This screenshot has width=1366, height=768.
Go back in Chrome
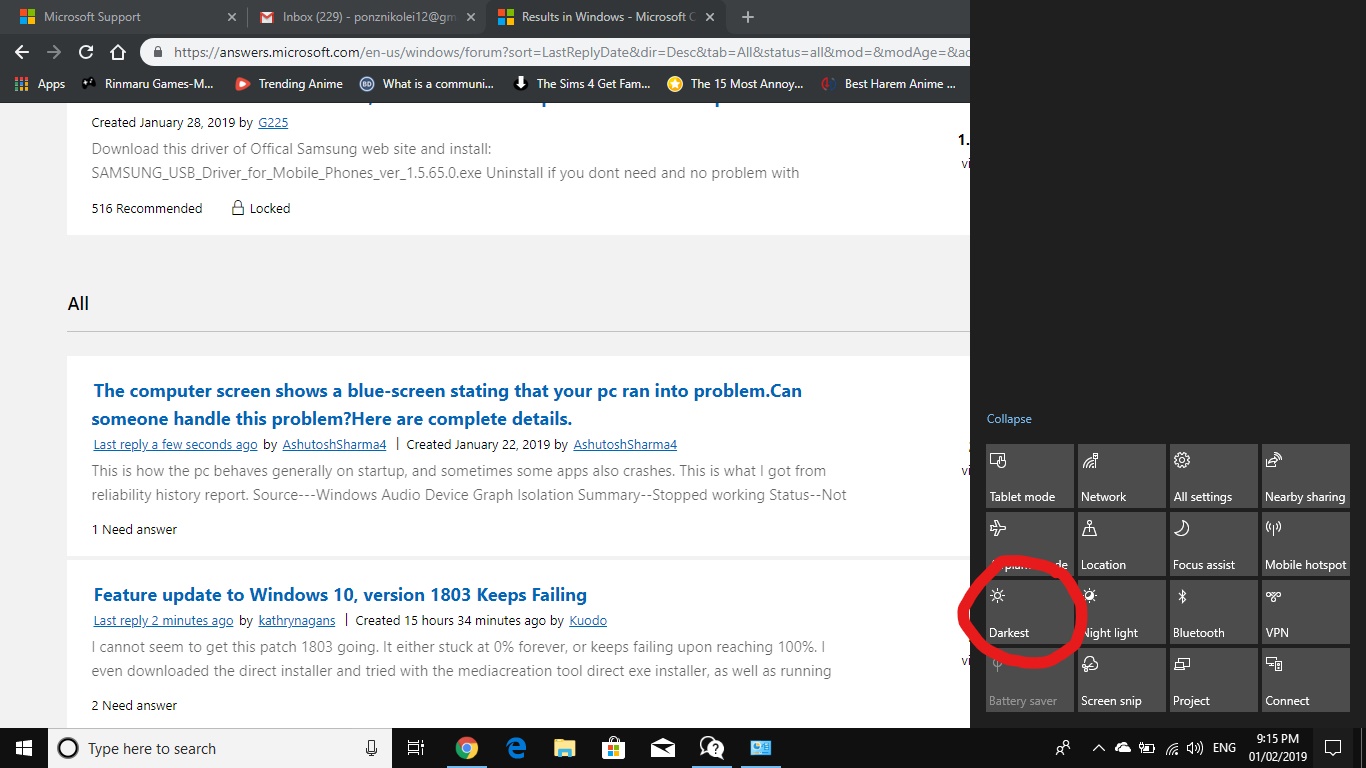22,52
